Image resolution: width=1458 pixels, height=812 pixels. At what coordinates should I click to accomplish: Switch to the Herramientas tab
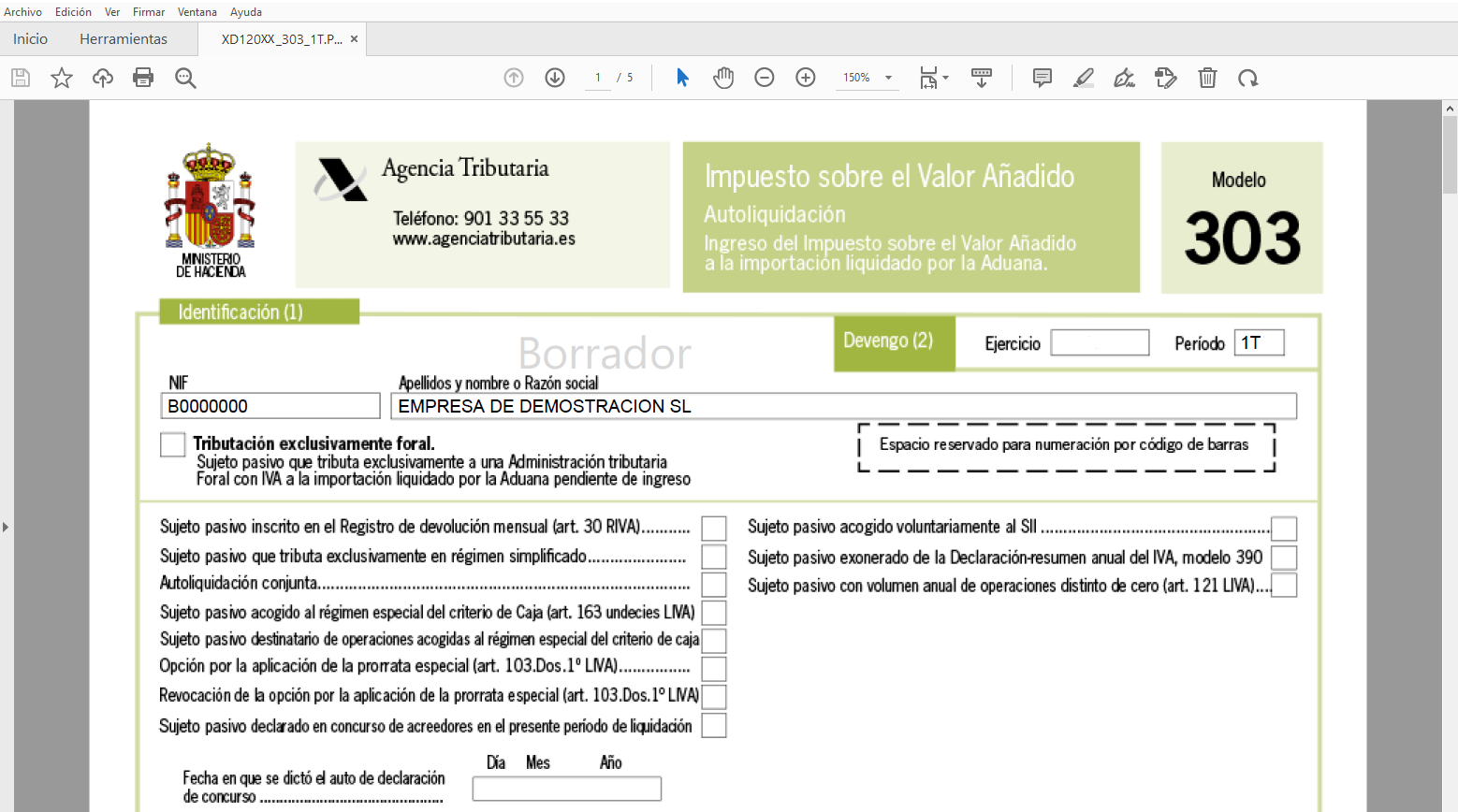(123, 39)
